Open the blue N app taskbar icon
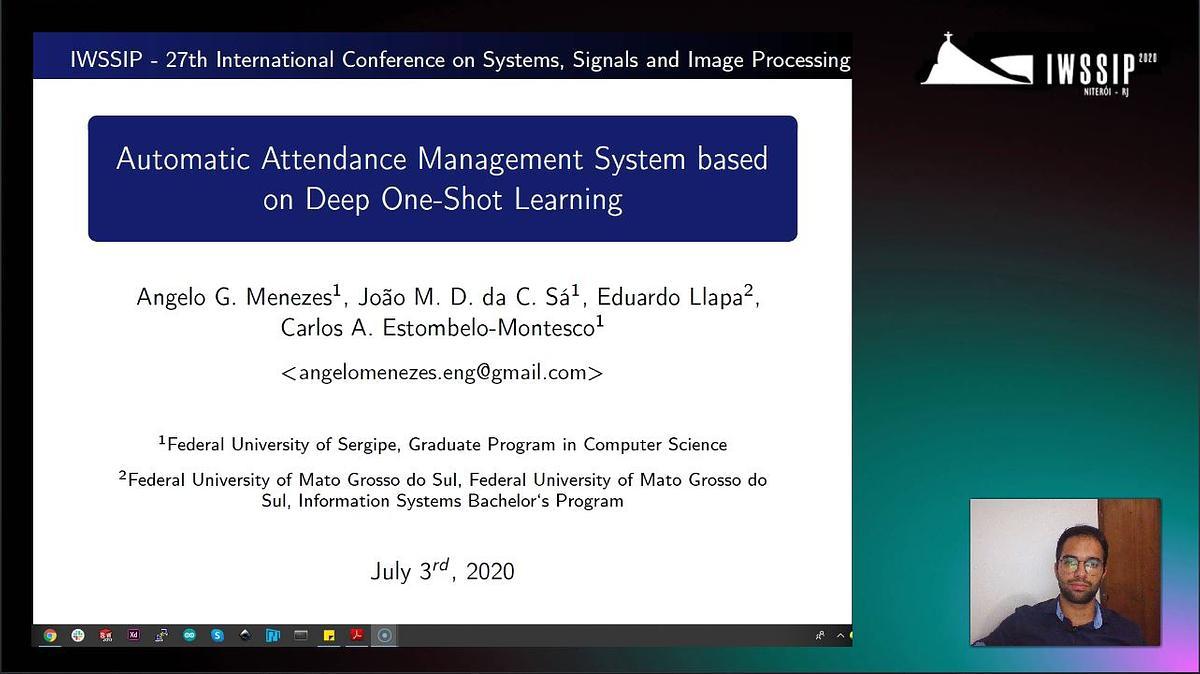1200x674 pixels. click(273, 635)
